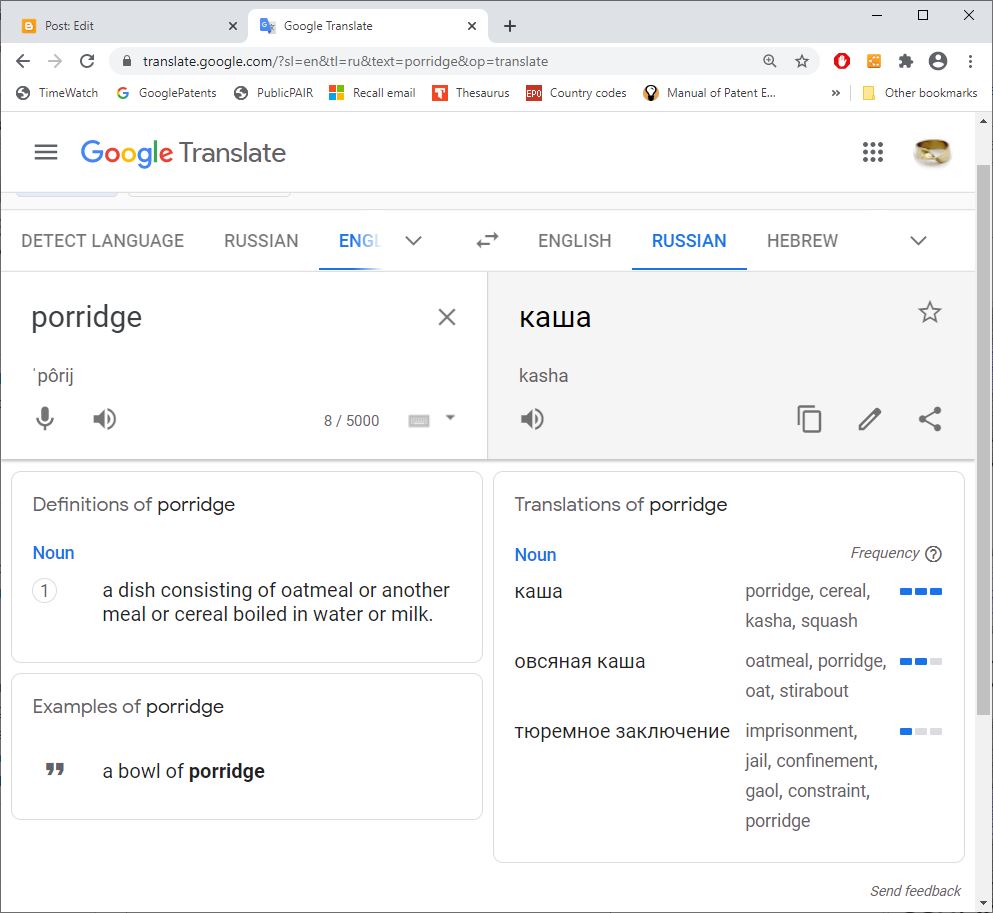Click the address bar URL
993x913 pixels.
(345, 61)
